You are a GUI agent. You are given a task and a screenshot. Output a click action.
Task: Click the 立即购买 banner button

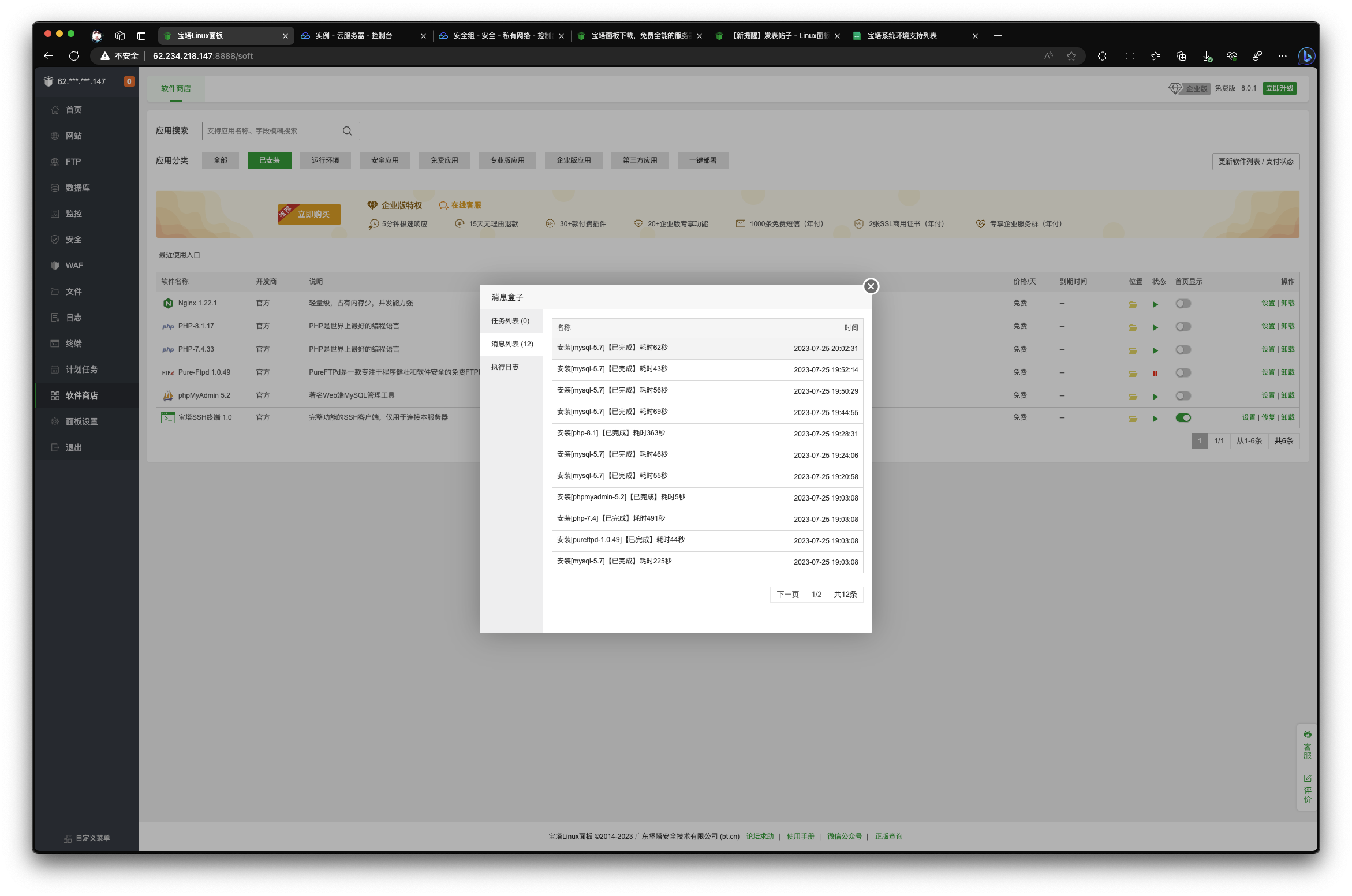(309, 214)
